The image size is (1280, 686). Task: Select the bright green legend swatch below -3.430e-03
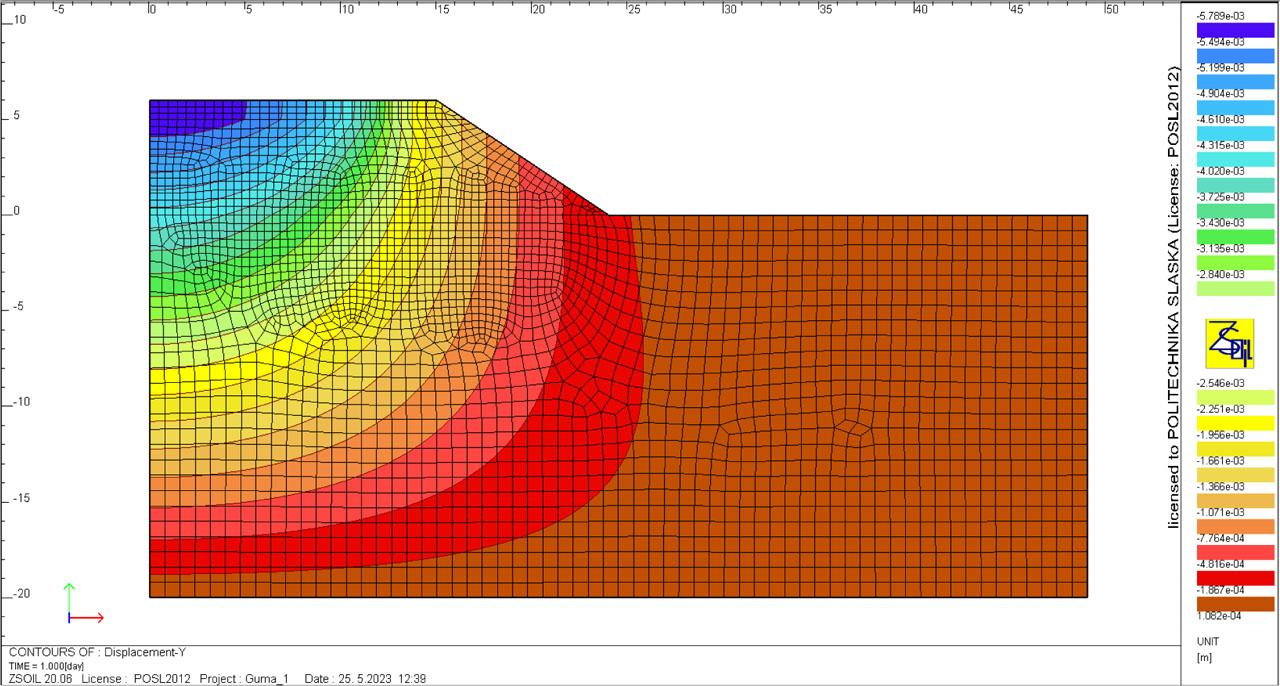[x=1235, y=236]
